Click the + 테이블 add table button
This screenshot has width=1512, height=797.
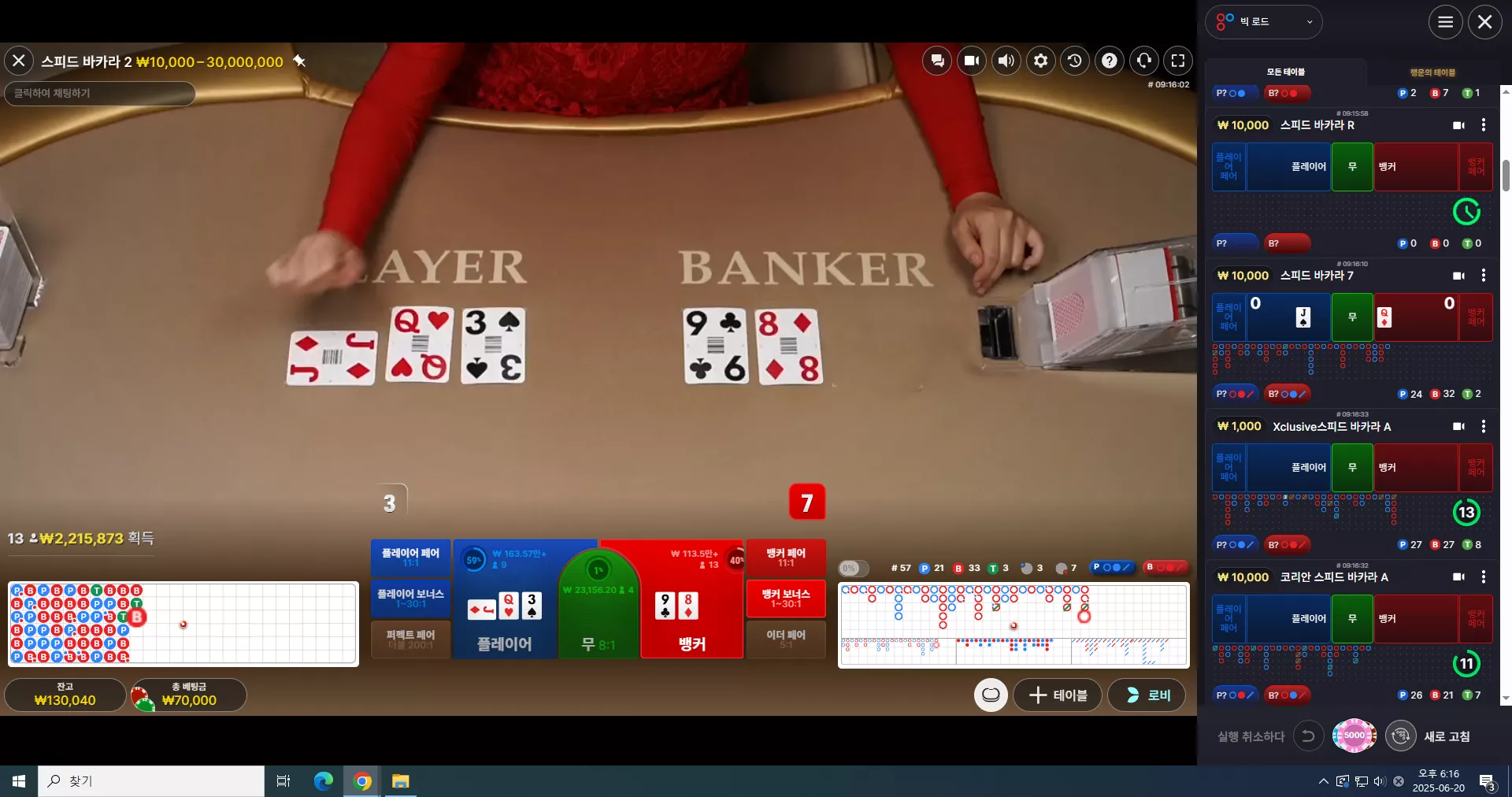1058,695
